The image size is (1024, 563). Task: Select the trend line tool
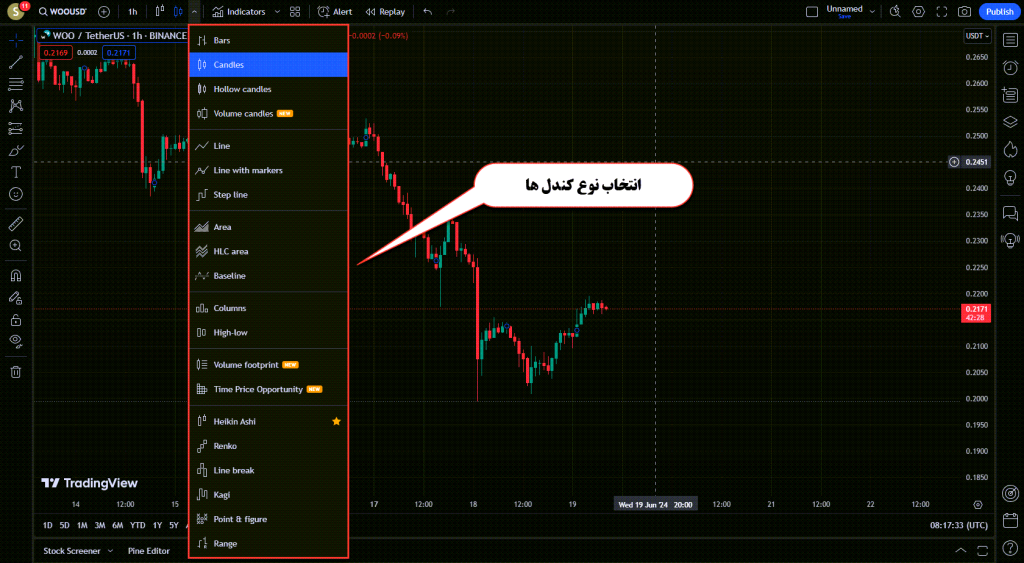pos(16,62)
